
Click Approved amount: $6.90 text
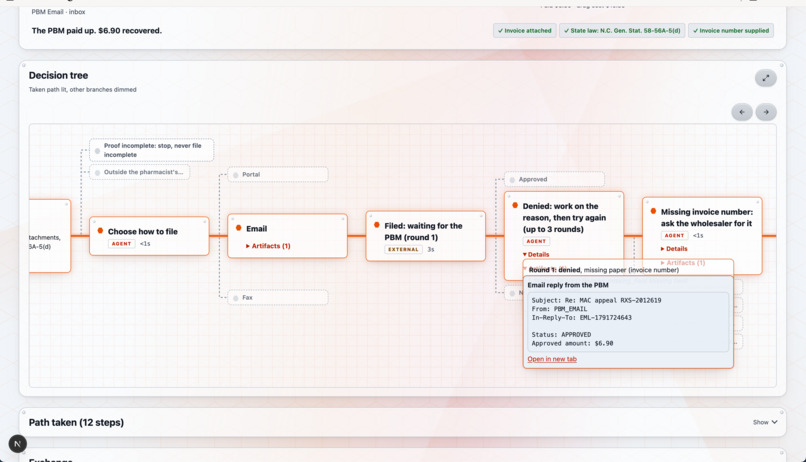[572, 343]
